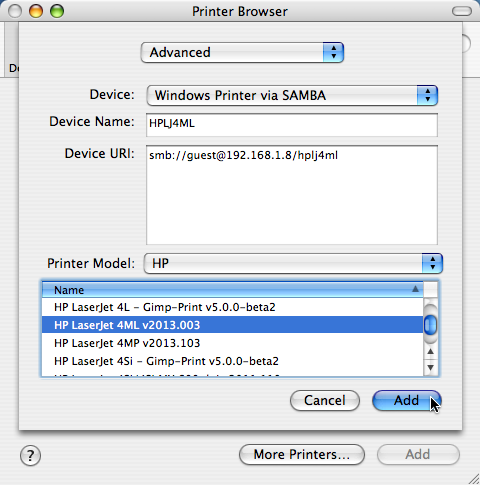
Task: Select highlighted HP LaserJet 4ML v2013.003 row
Action: [232, 325]
